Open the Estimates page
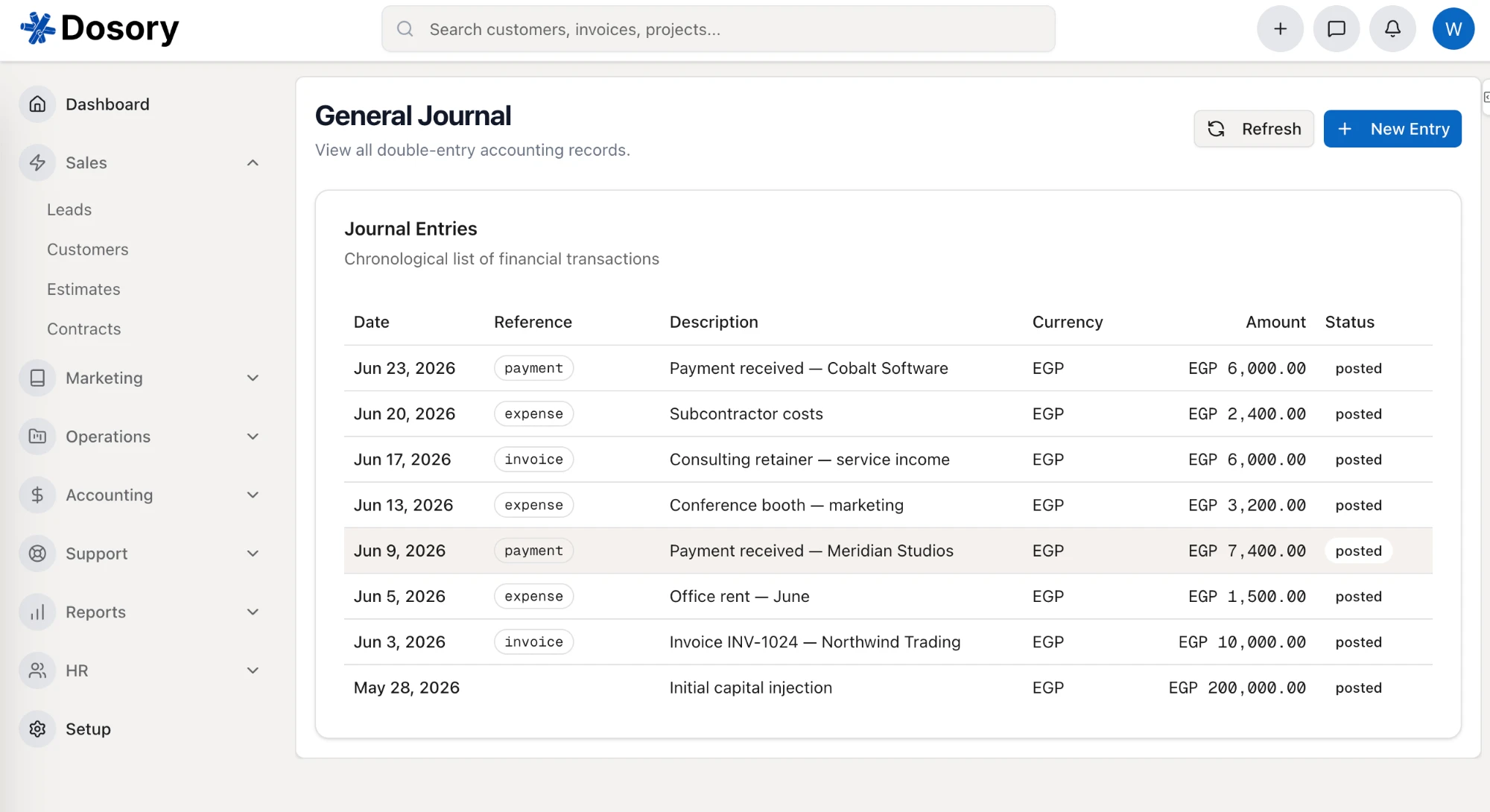Image resolution: width=1490 pixels, height=812 pixels. pyautogui.click(x=83, y=289)
